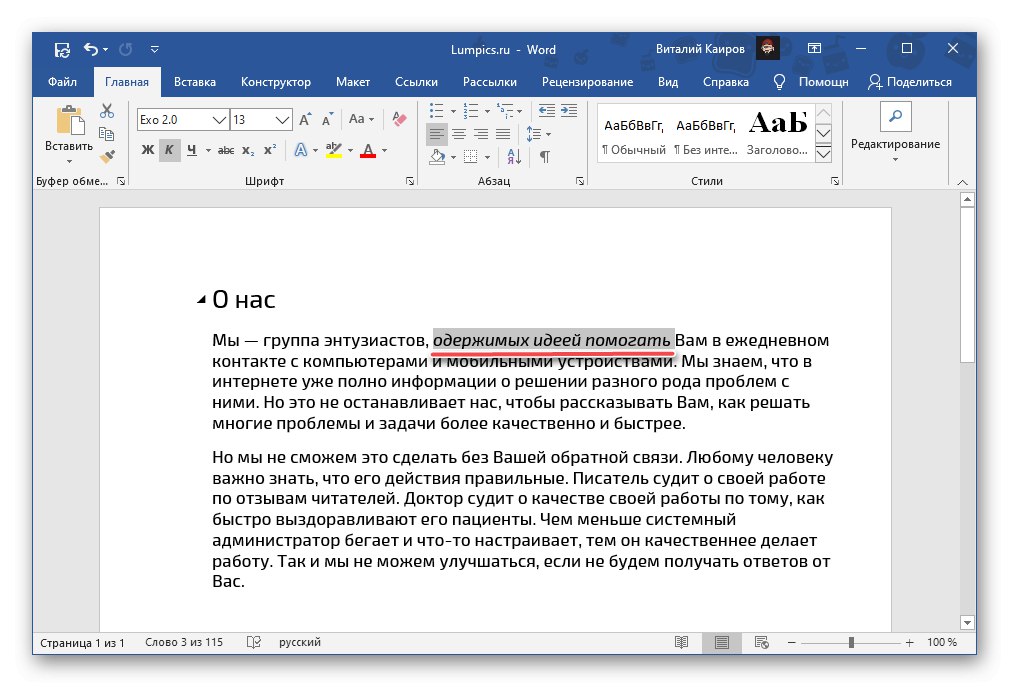Expand the line spacing options dropdown
This screenshot has height=687, width=1009.
pyautogui.click(x=547, y=133)
